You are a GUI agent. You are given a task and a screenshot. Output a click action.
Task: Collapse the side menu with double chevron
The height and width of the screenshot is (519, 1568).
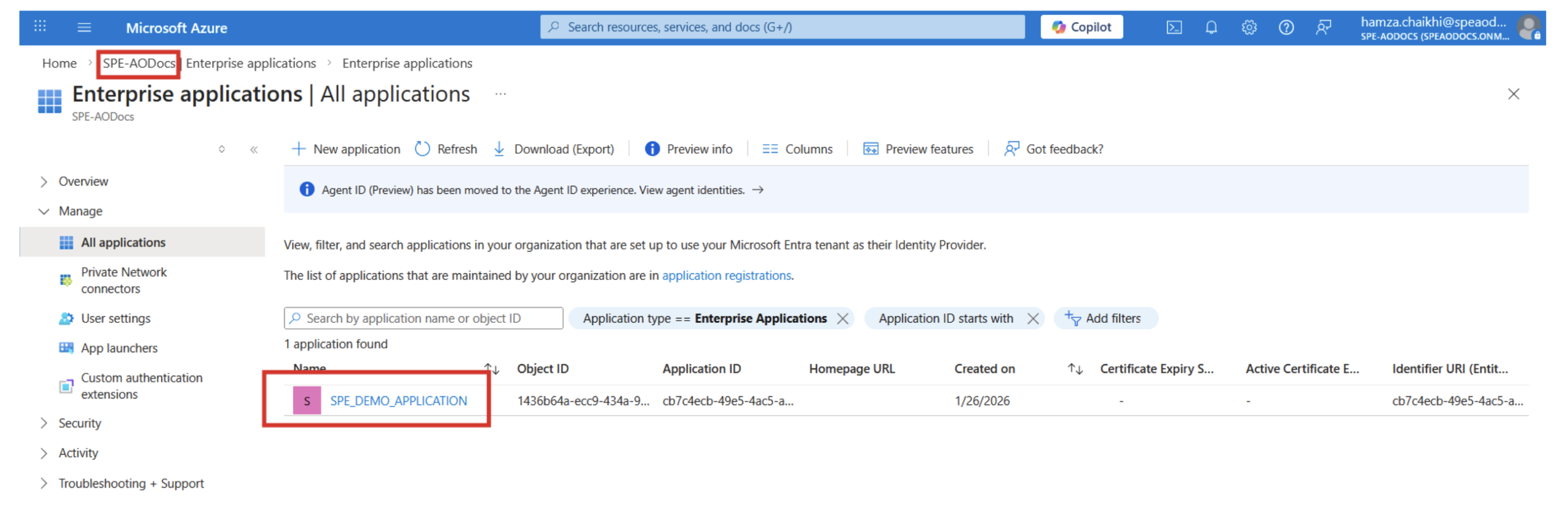click(254, 150)
